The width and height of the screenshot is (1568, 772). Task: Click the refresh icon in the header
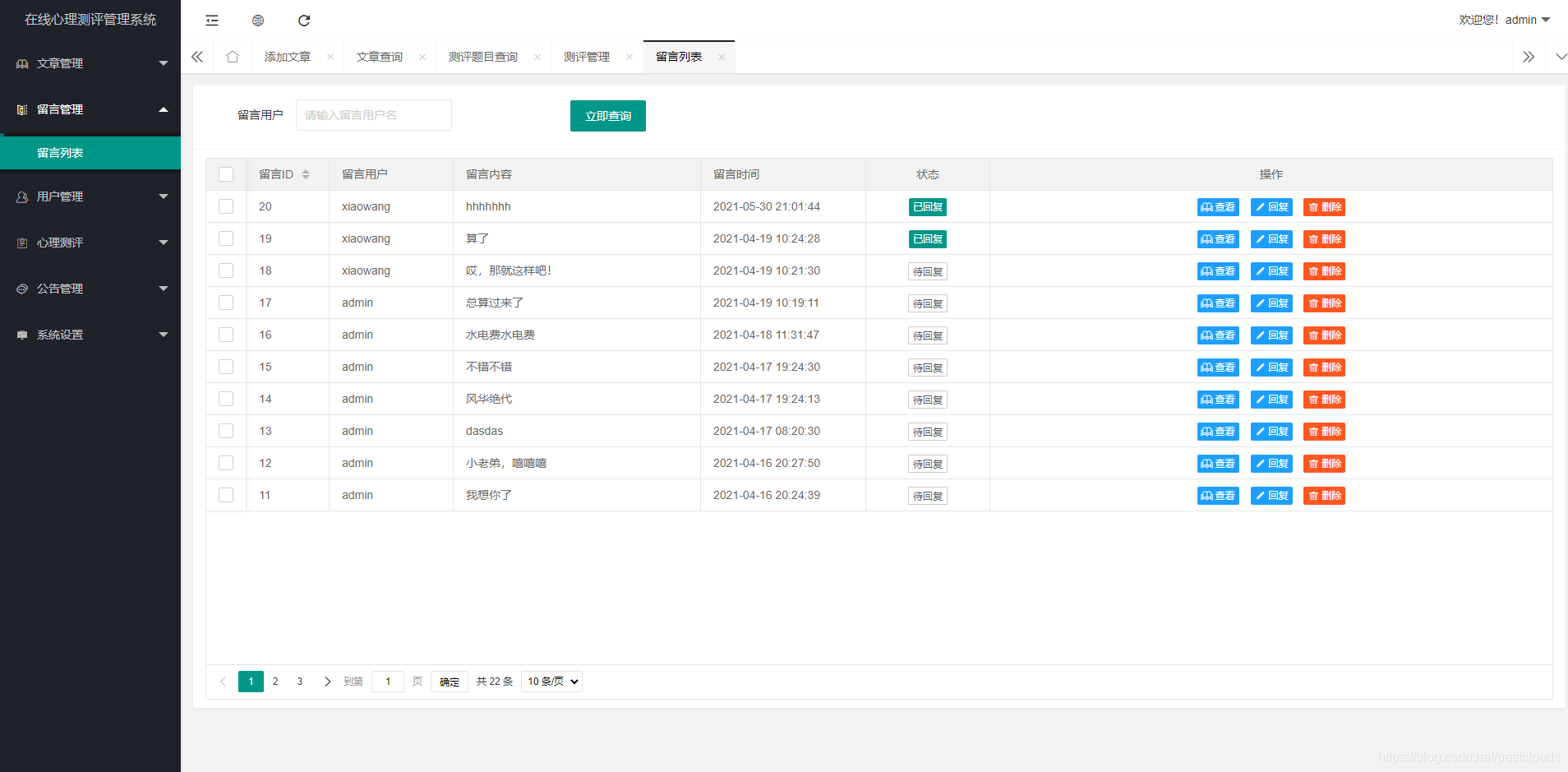[304, 21]
